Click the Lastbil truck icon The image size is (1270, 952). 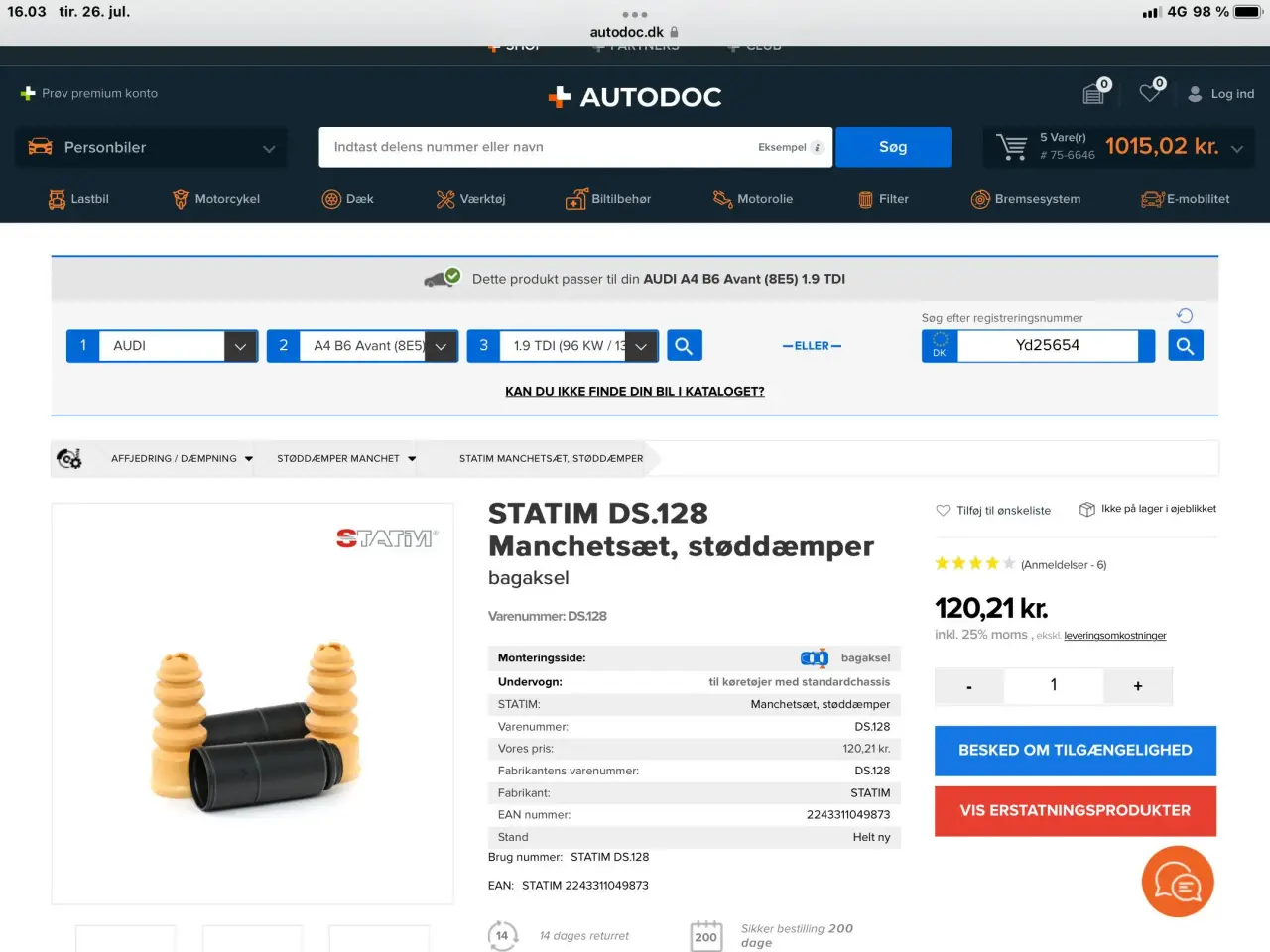pyautogui.click(x=57, y=199)
